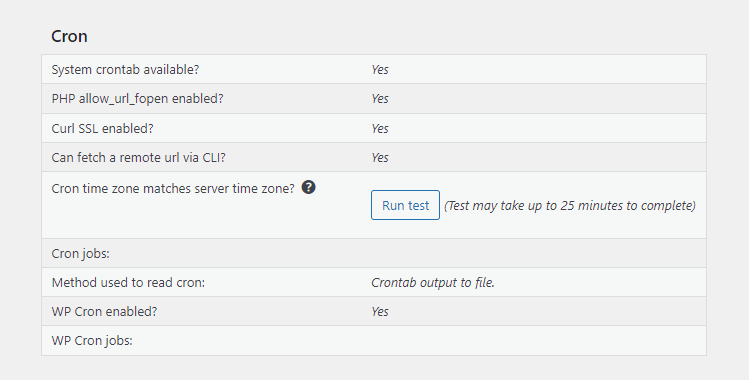This screenshot has width=749, height=380.
Task: Click the Yes value for remote url fetch
Action: [x=380, y=158]
